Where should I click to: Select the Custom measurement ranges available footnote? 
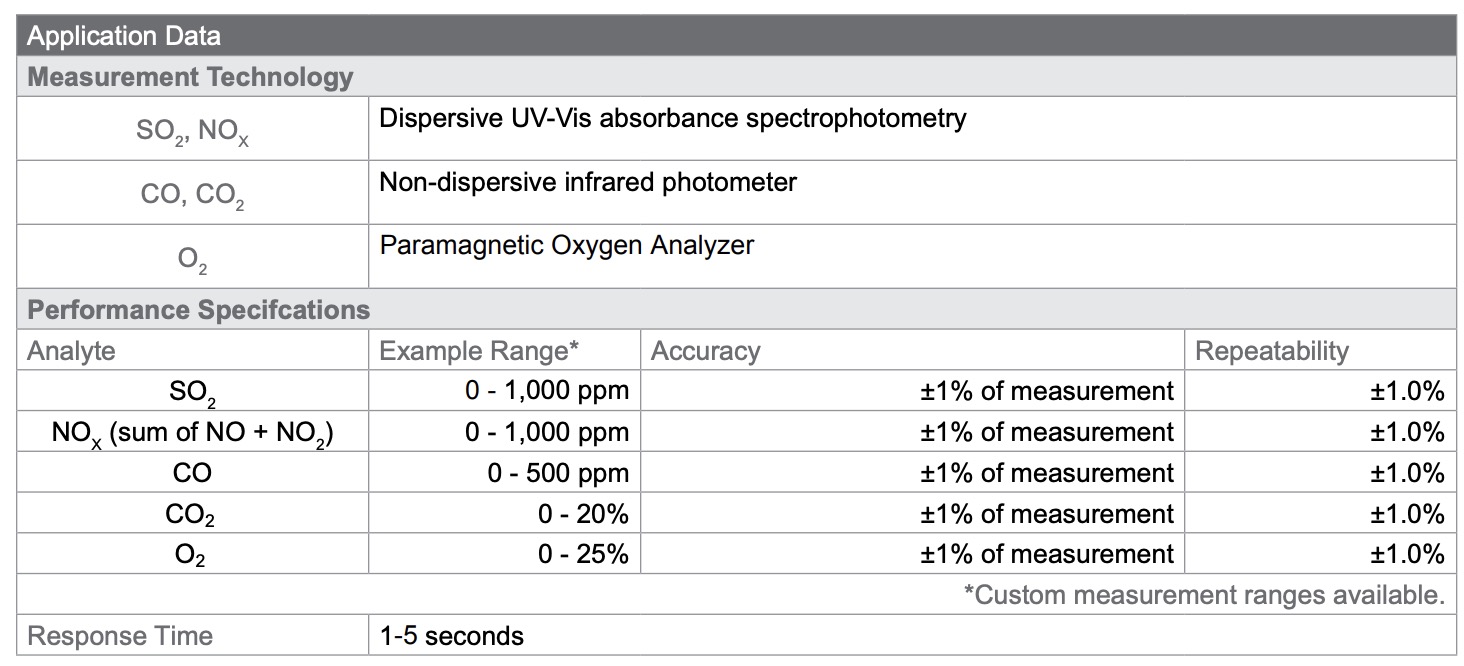tap(1204, 595)
